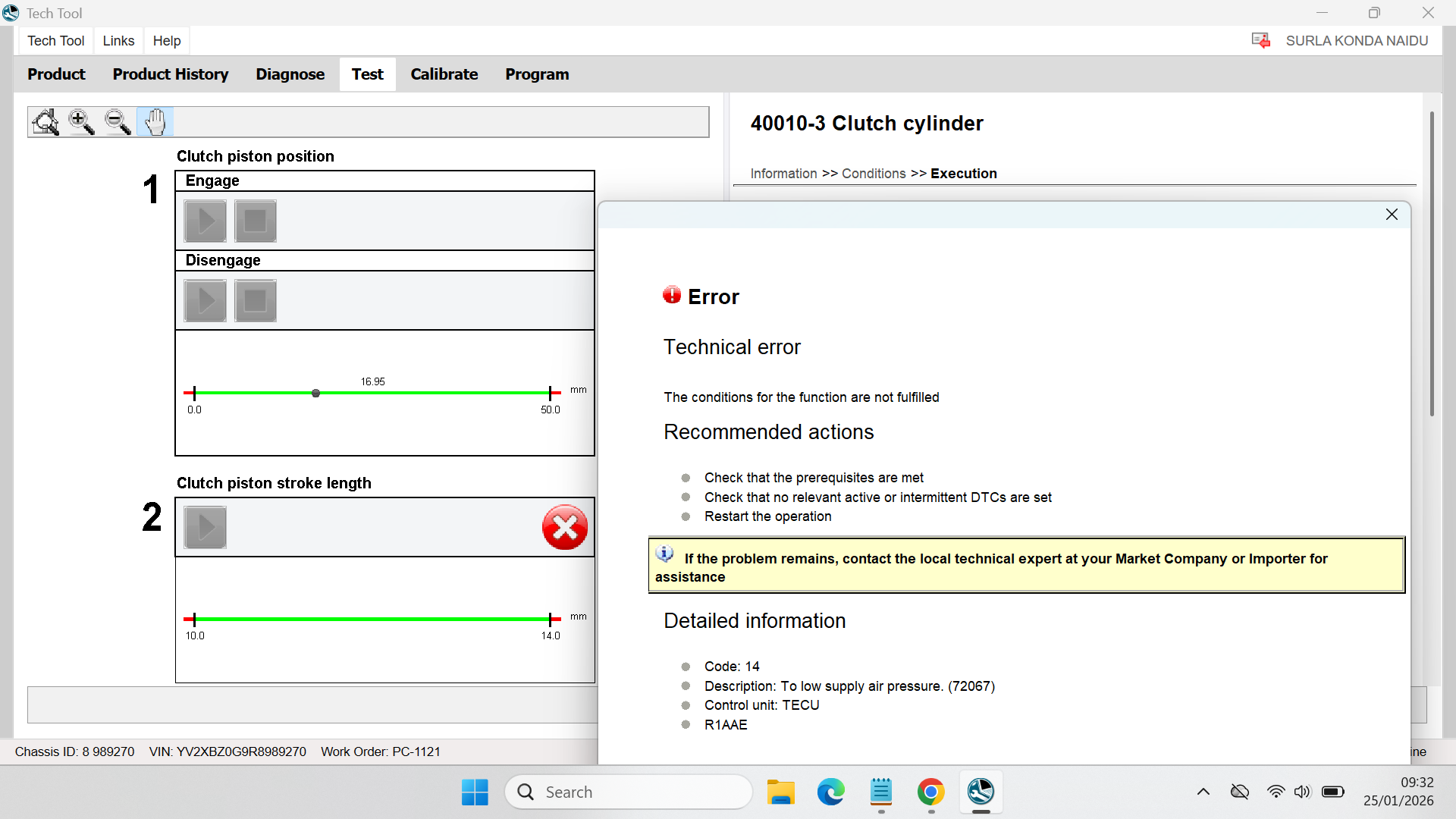Click the Wi-Fi network tray icon

pos(1276,792)
